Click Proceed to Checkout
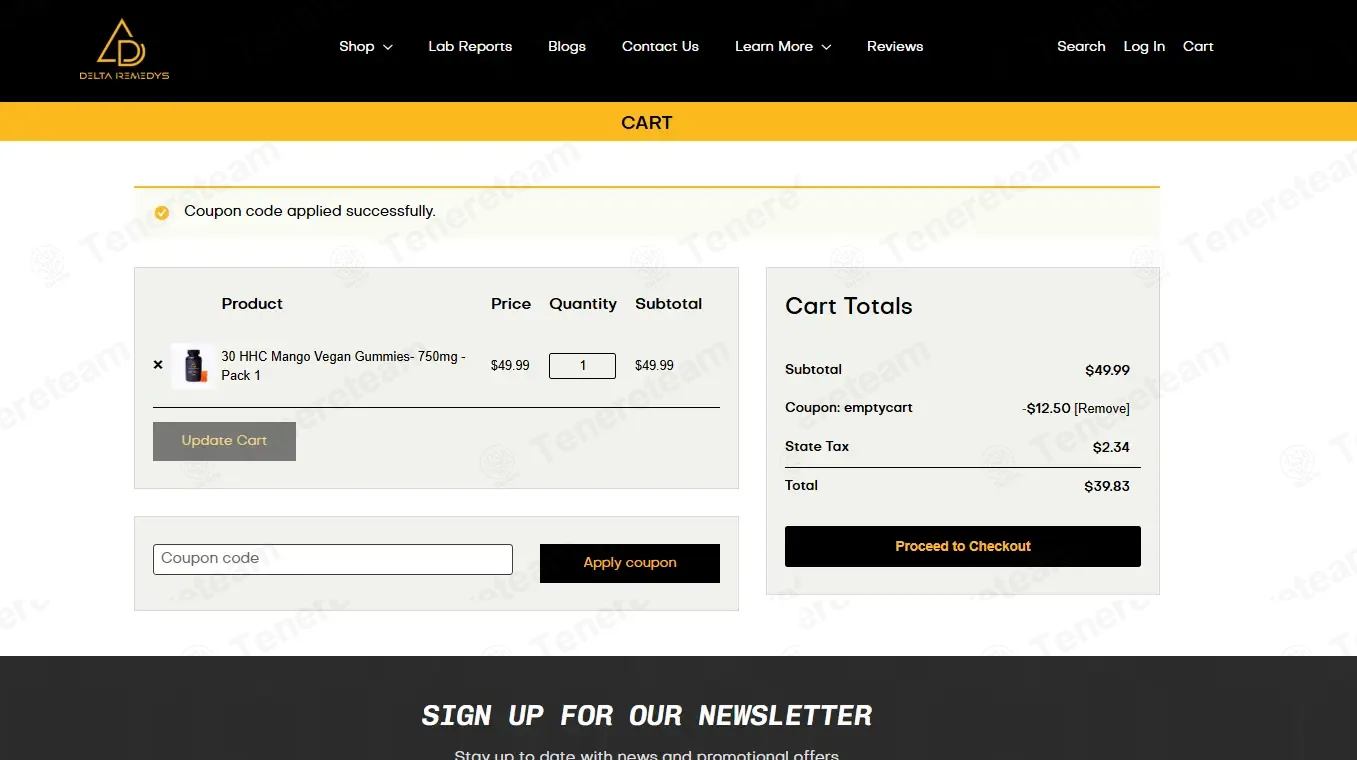The height and width of the screenshot is (760, 1357). [x=963, y=546]
